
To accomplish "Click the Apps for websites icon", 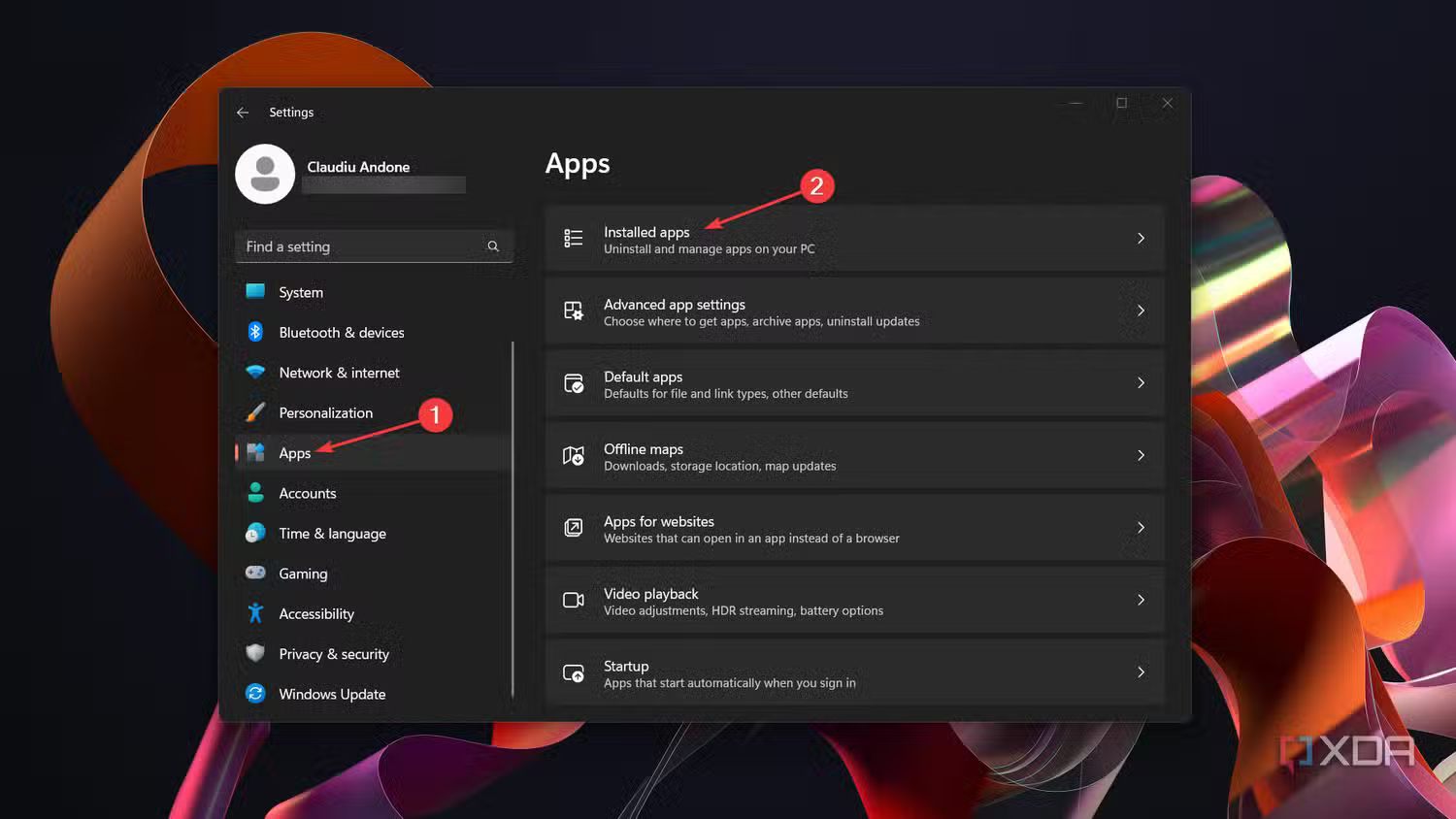I will [574, 528].
